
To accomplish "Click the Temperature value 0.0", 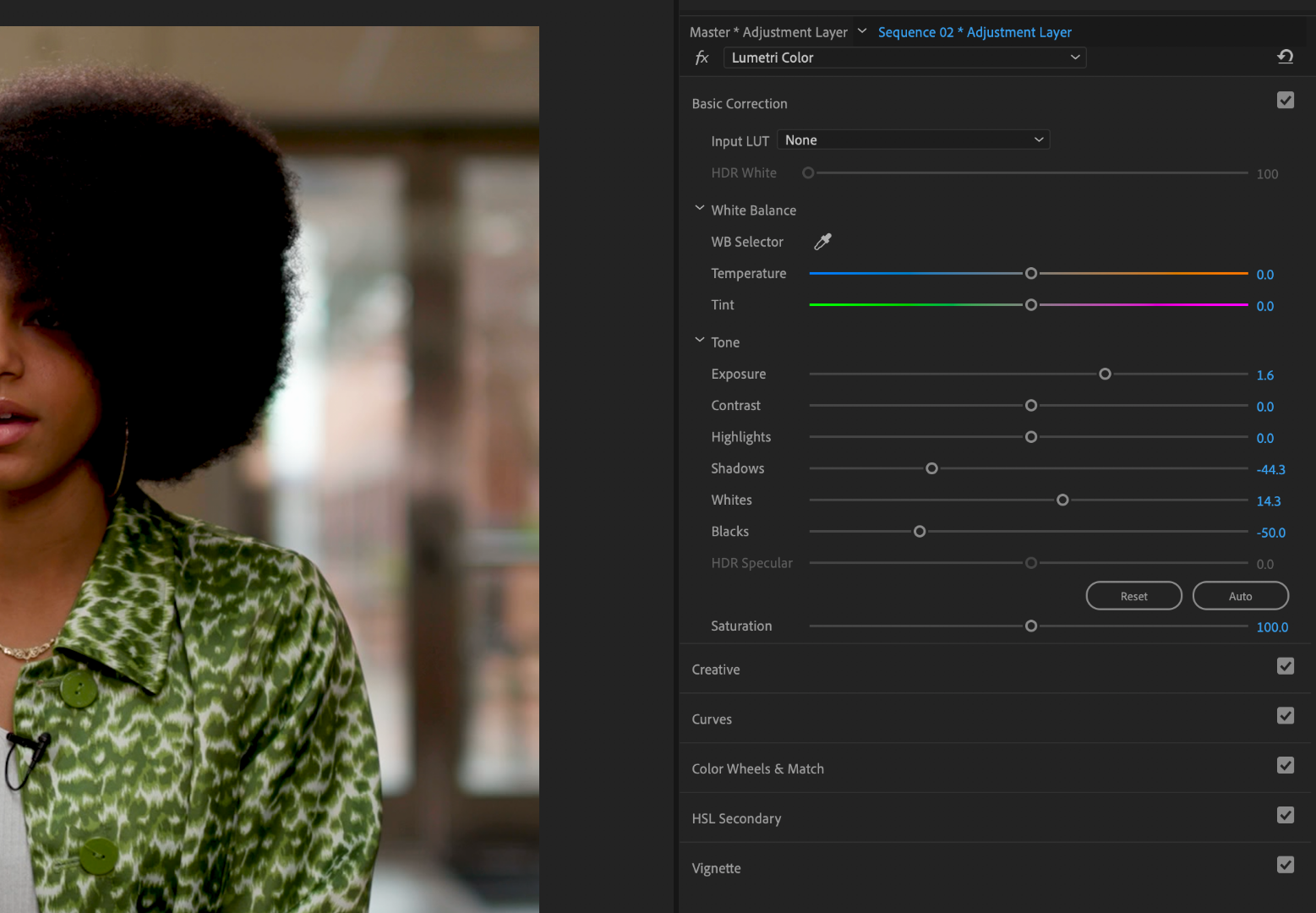I will click(1264, 275).
